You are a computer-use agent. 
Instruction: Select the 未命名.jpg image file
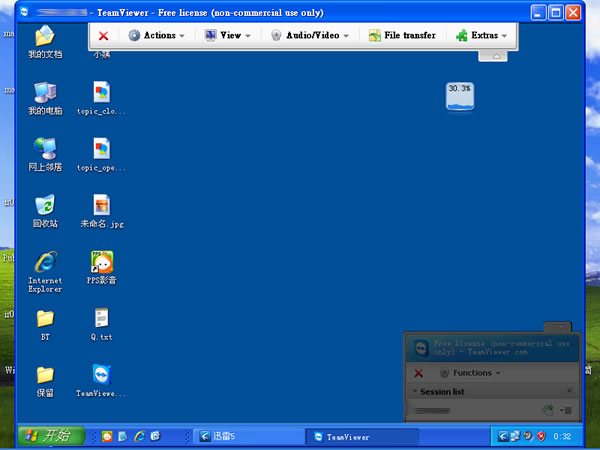(x=102, y=206)
